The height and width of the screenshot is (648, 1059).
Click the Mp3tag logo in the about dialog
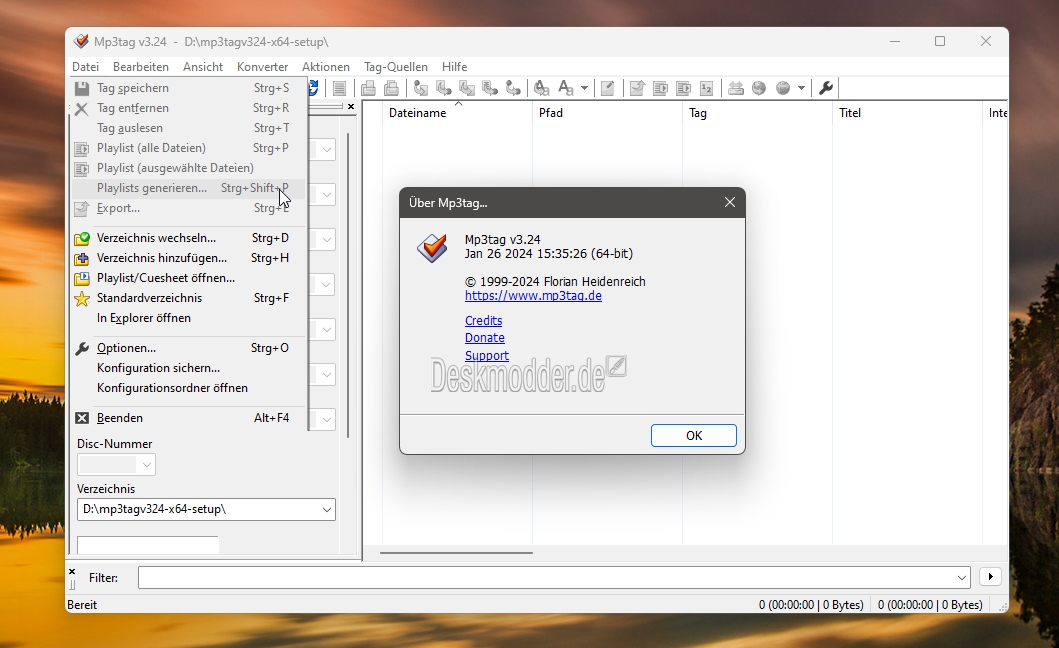tap(432, 249)
